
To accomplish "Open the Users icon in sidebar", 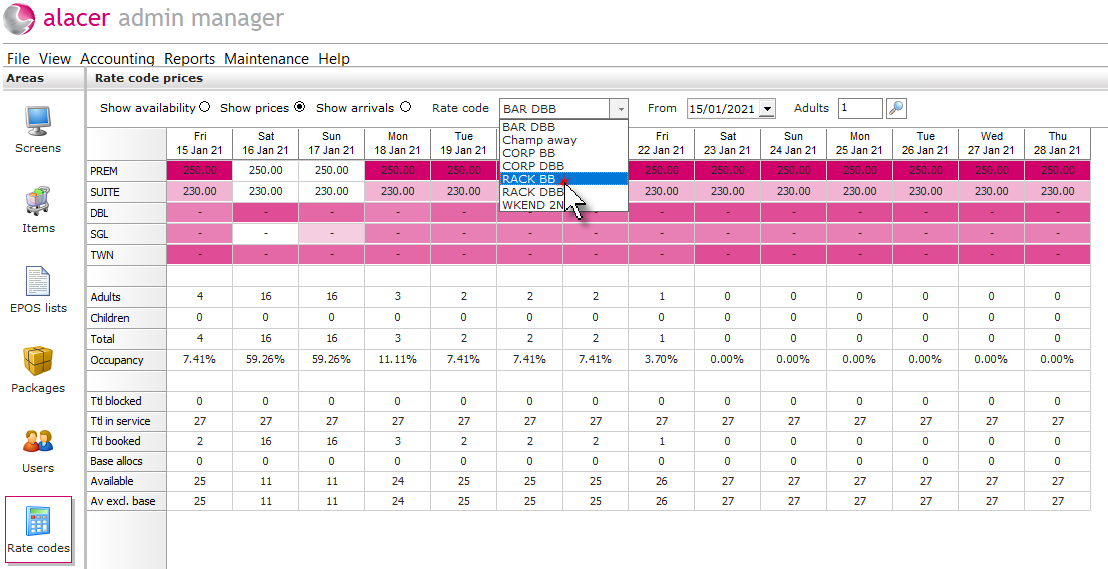I will (x=38, y=441).
